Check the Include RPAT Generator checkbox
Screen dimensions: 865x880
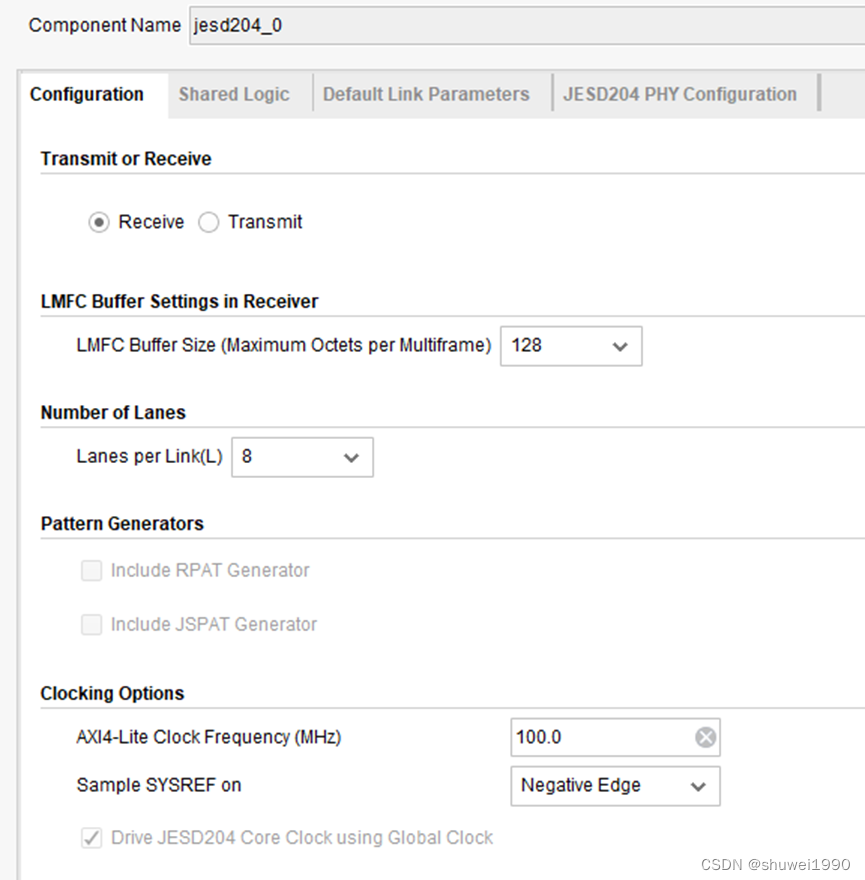(x=91, y=570)
